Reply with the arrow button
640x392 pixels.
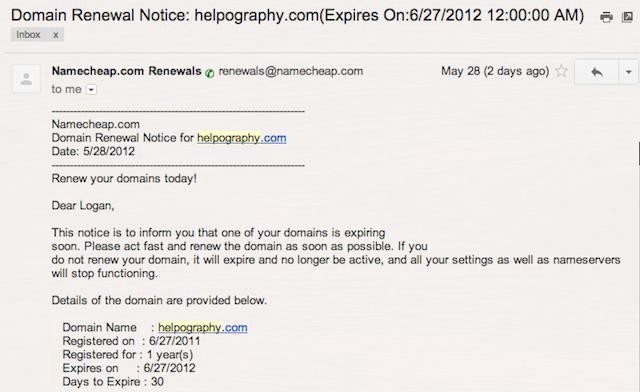[x=597, y=72]
